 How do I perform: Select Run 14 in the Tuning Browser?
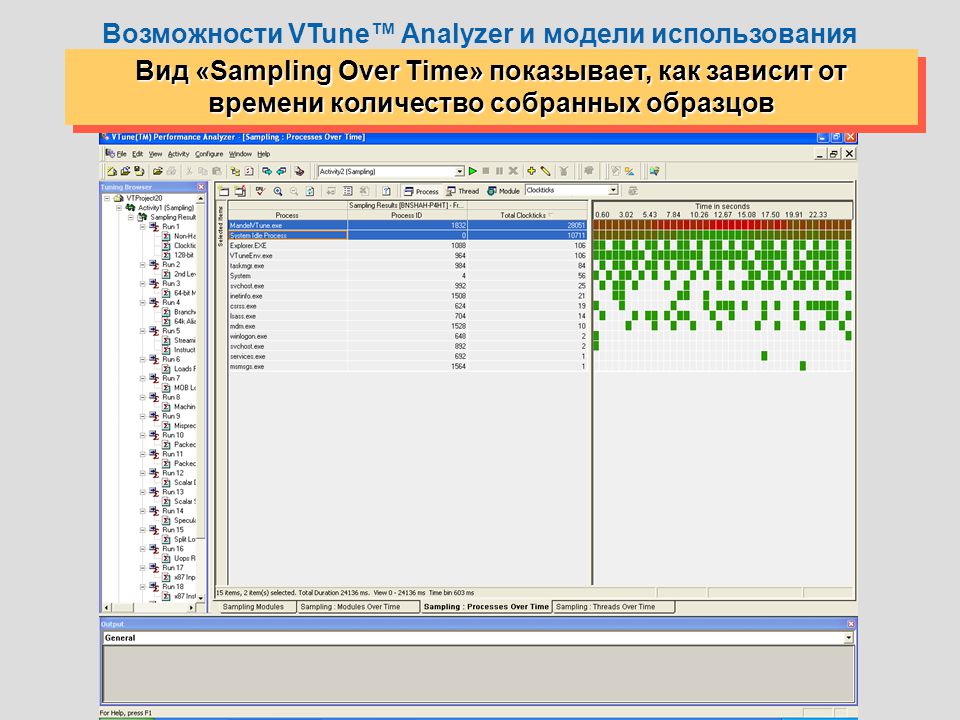click(x=173, y=511)
